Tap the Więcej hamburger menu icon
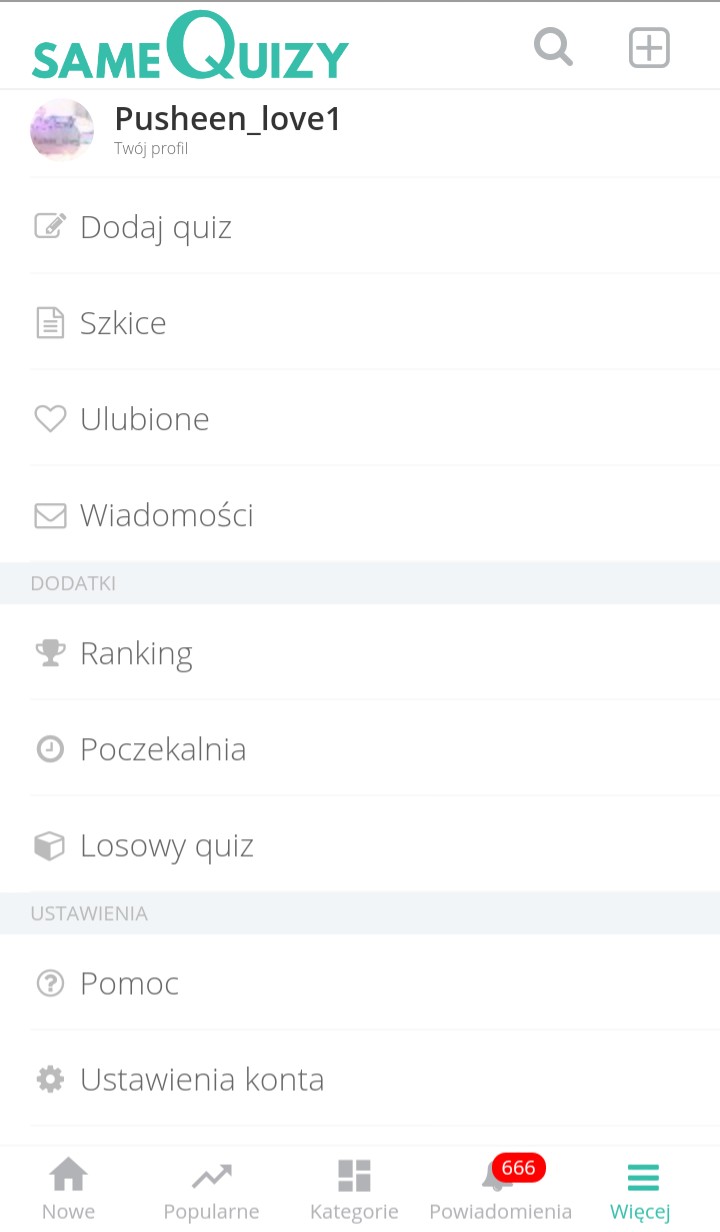Screen dimensions: 720x1232 [x=640, y=1177]
